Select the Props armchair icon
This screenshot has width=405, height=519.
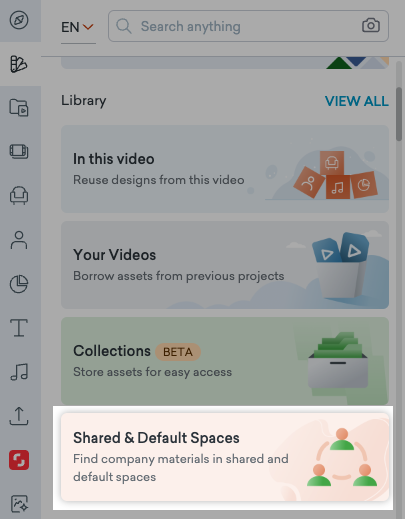[19, 195]
